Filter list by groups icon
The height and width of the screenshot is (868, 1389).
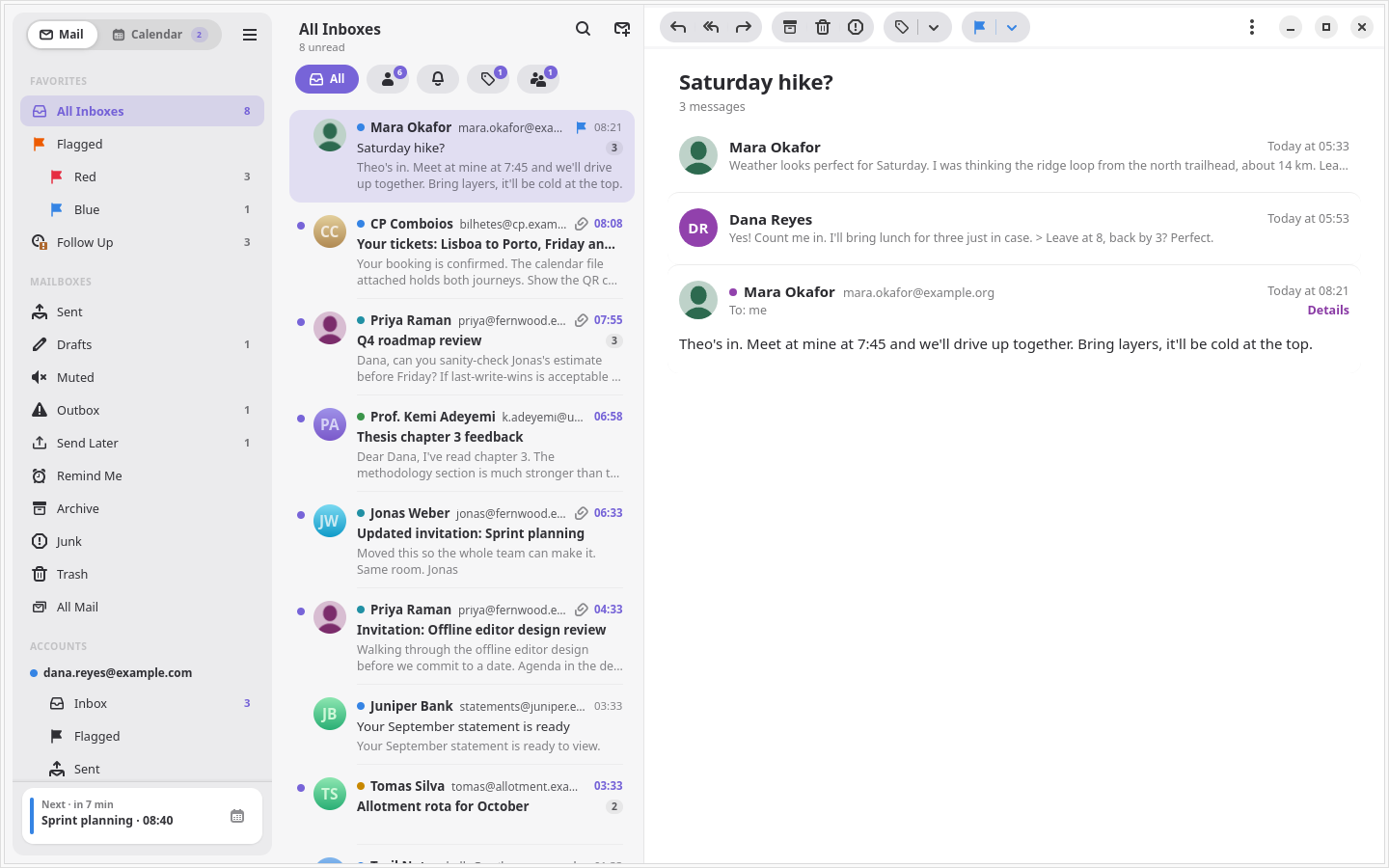coord(538,79)
